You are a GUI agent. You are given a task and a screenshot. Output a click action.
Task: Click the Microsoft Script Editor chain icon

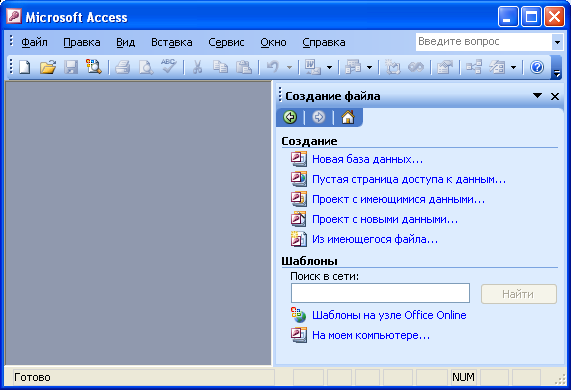pyautogui.click(x=416, y=67)
